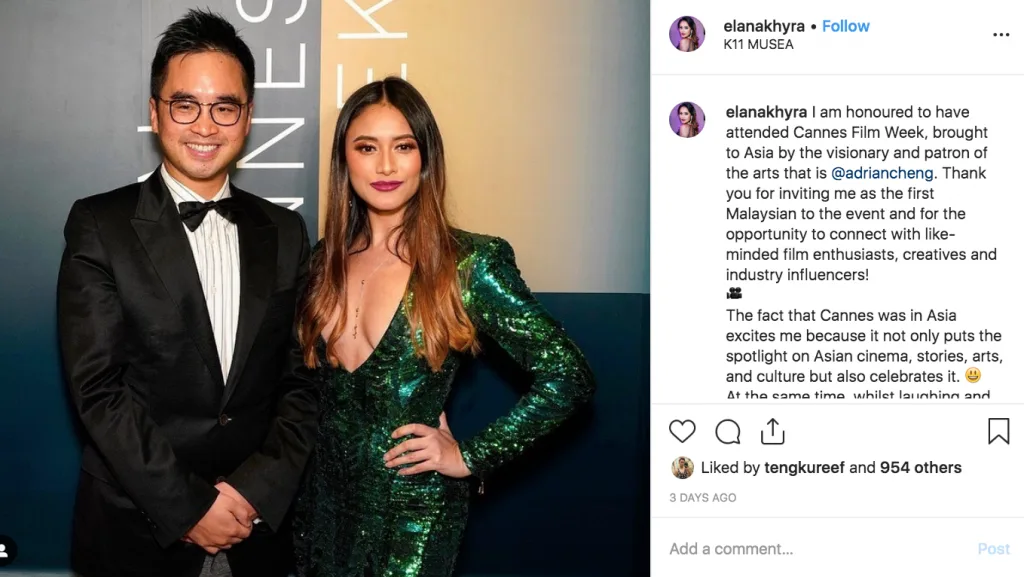
Task: Share the post via share icon
Action: tap(772, 431)
